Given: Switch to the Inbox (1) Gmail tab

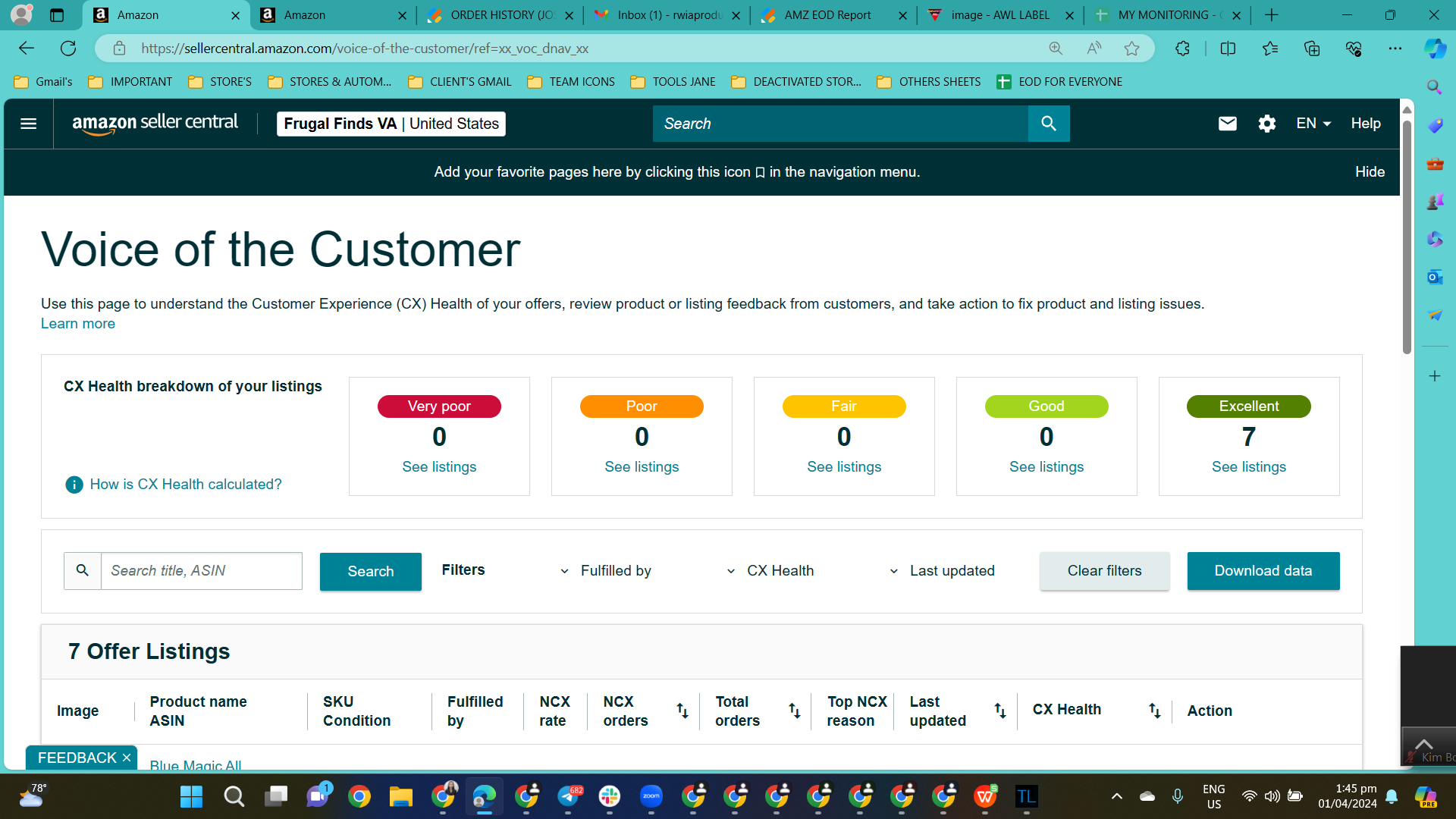Looking at the screenshot, I should tap(667, 15).
